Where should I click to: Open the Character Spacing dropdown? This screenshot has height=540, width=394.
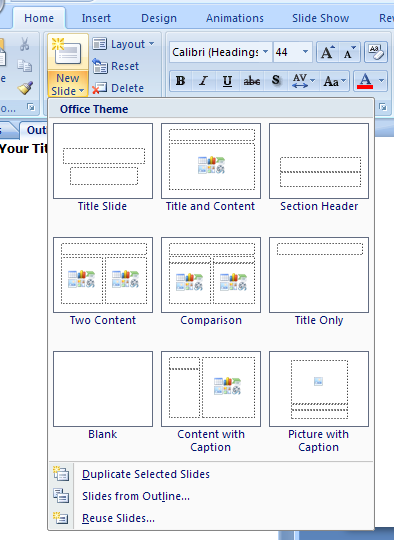pos(303,81)
